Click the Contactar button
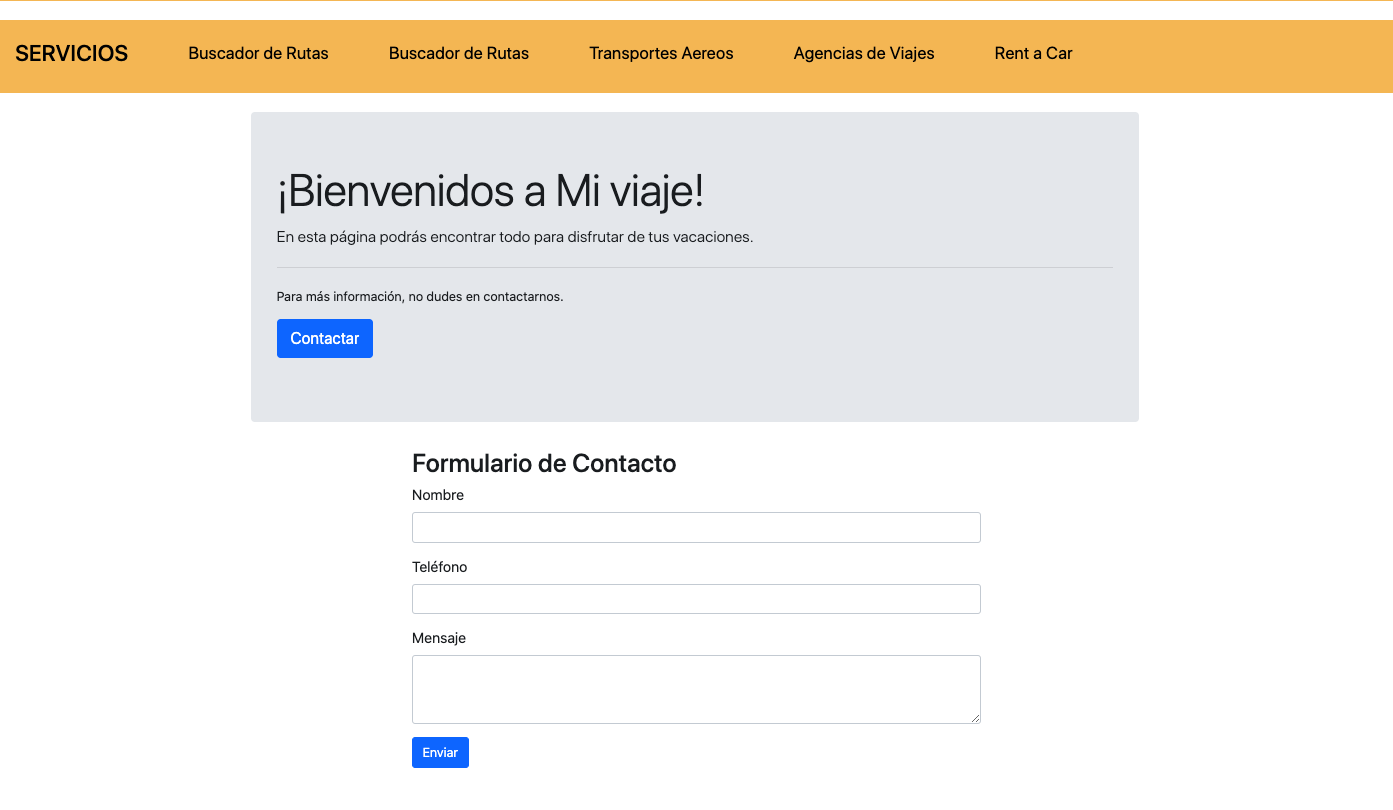Screen dimensions: 1393x810 (x=324, y=338)
